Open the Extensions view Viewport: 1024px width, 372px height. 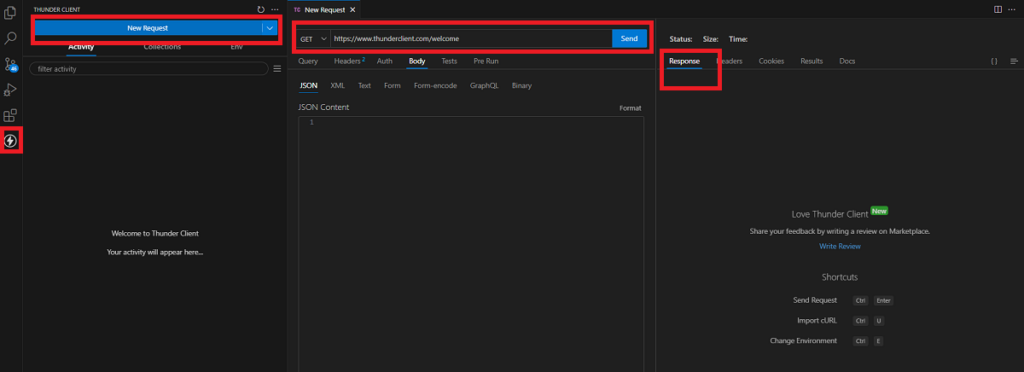[10, 116]
